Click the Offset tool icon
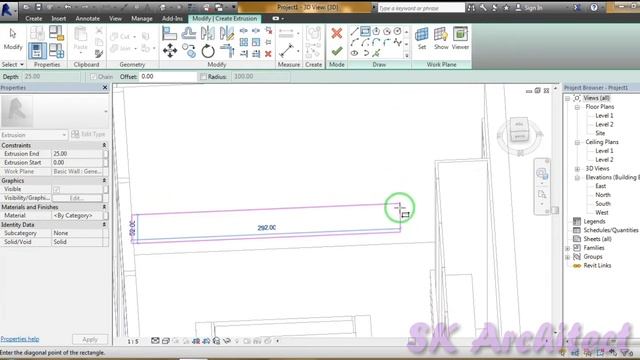This screenshot has height=360, width=640. pos(189,33)
